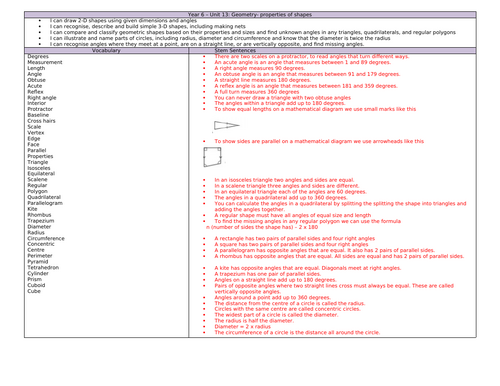Click sentence 'A trapezium has one pair of parallel sides.'
Viewport: 500px width, 386px height.
pos(268,274)
